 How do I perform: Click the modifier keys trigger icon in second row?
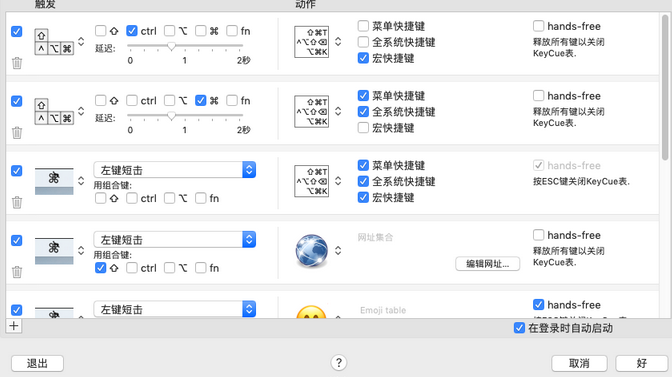pyautogui.click(x=54, y=112)
